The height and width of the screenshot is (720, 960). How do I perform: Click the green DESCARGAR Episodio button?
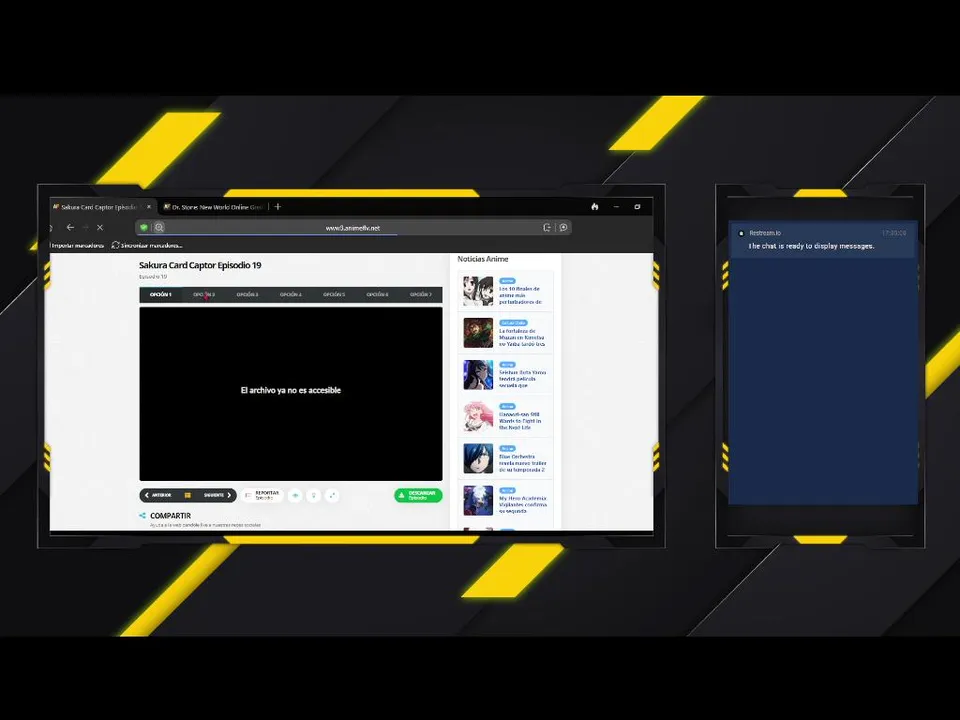(x=418, y=495)
